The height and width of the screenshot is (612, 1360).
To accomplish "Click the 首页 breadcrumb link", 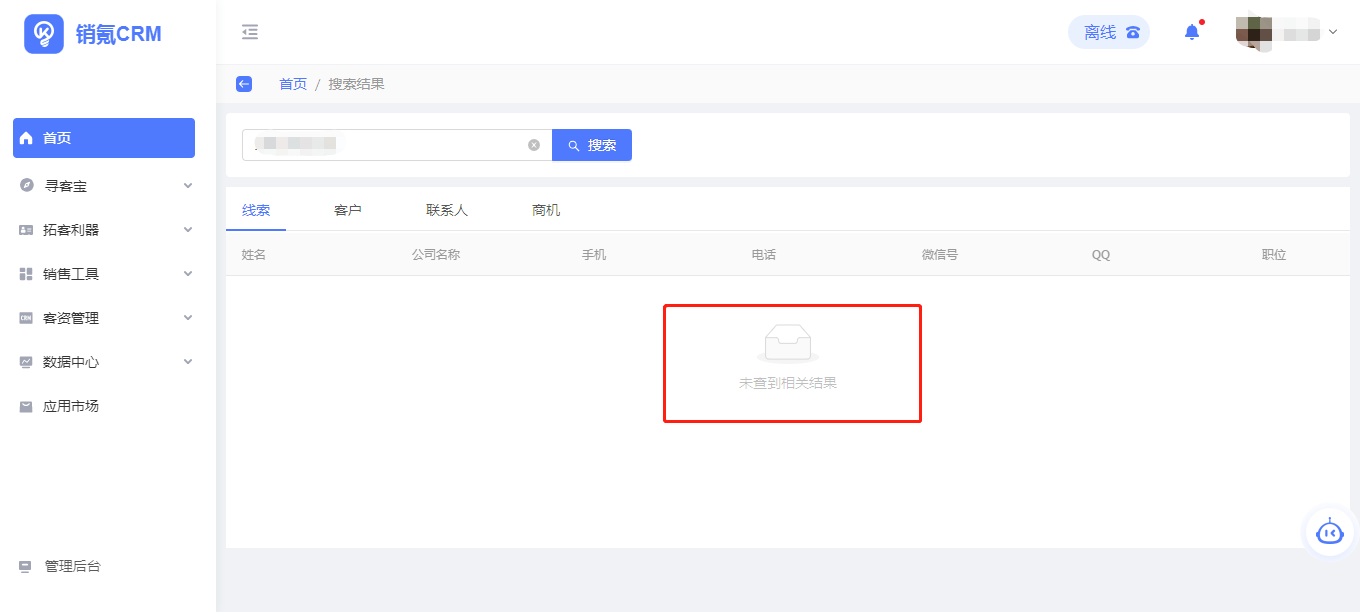I will pyautogui.click(x=293, y=84).
